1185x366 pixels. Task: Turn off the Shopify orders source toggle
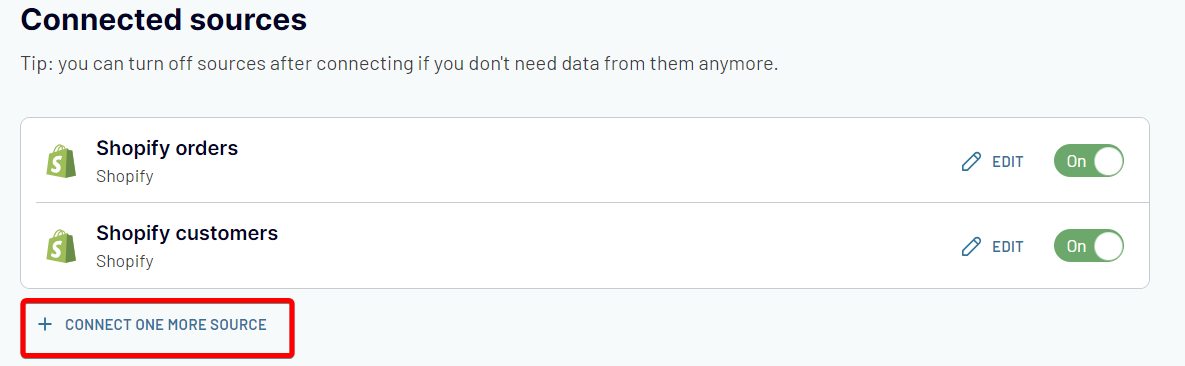(x=1089, y=161)
